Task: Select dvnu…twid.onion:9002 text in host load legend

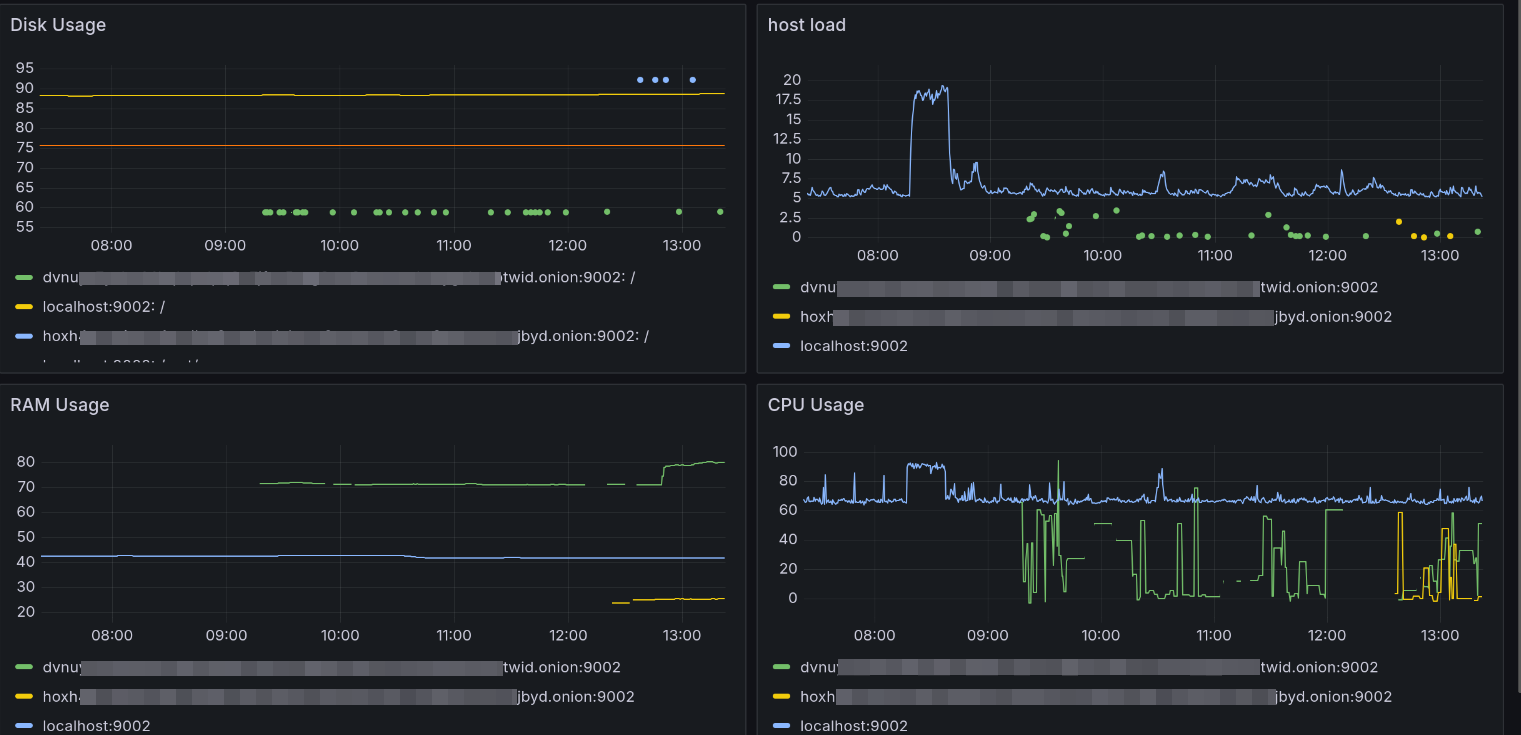Action: pos(1088,288)
